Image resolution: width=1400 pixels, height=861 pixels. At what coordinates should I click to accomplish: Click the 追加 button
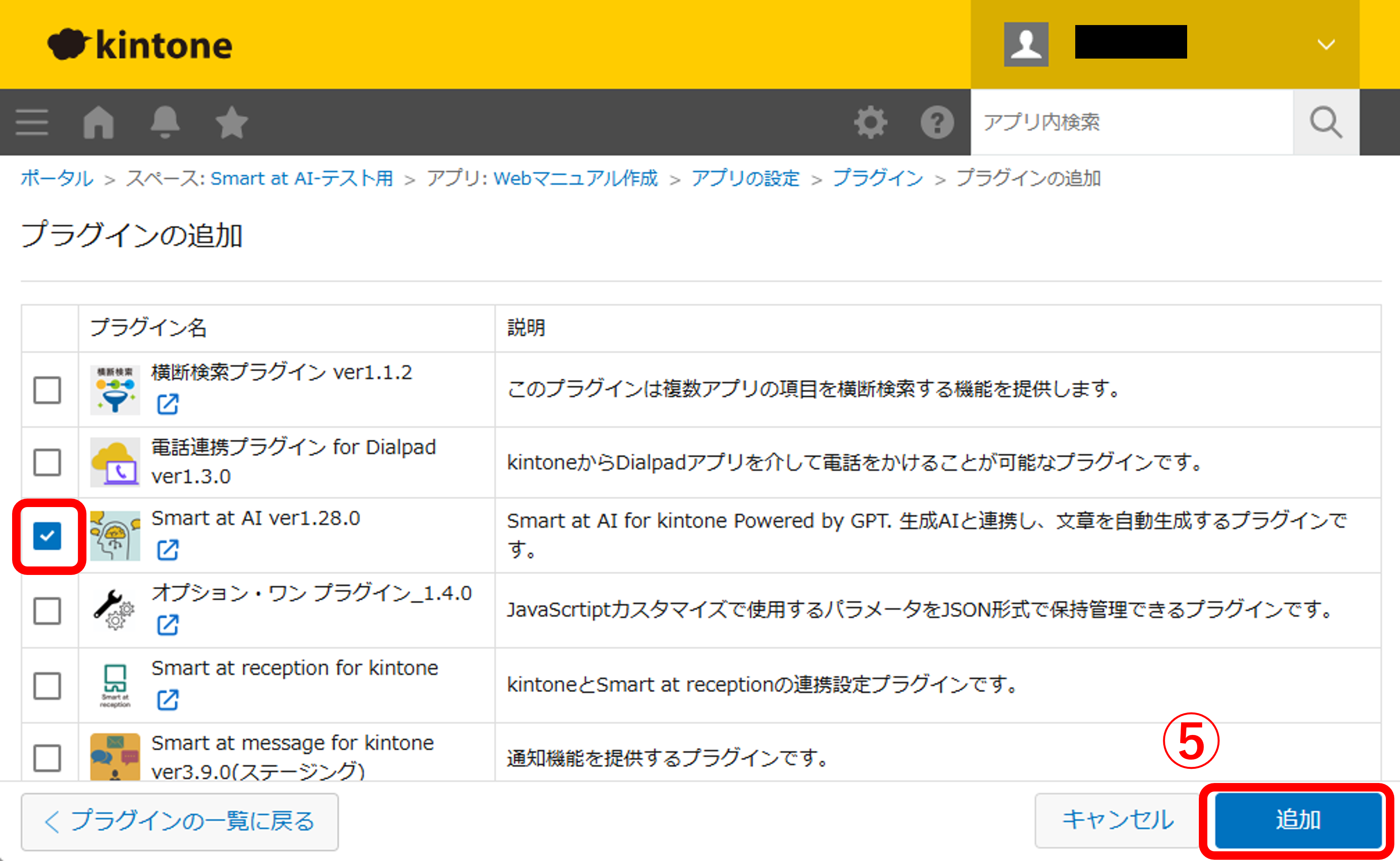(x=1298, y=820)
